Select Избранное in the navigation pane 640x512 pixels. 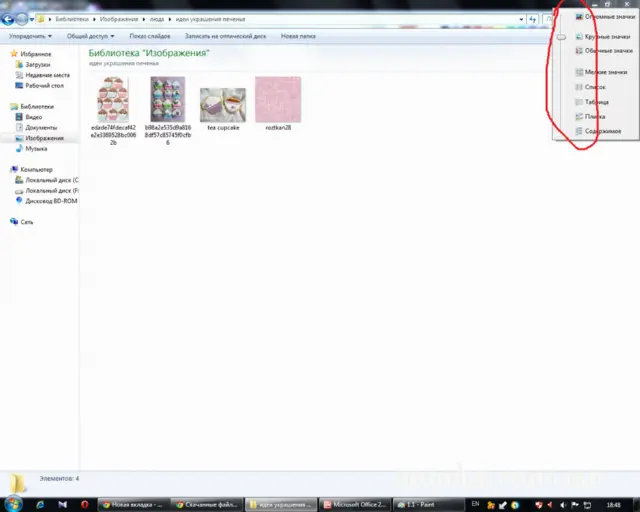coord(31,54)
